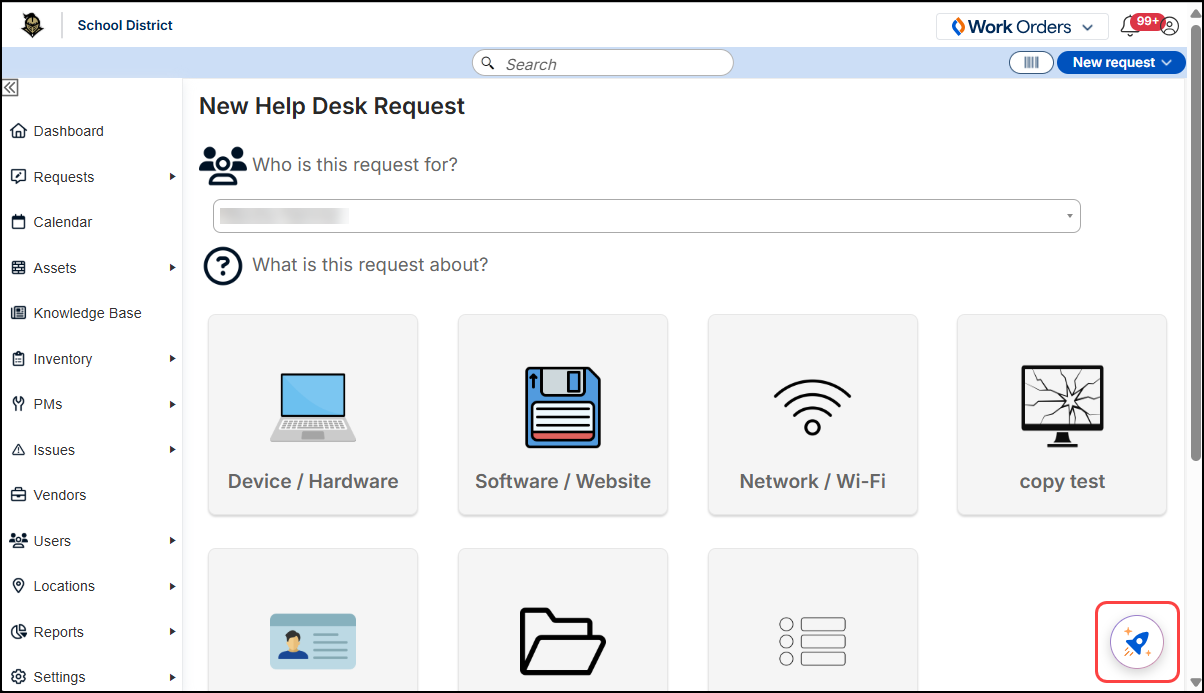The width and height of the screenshot is (1204, 693).
Task: Expand the Assets submenu arrow
Action: click(173, 268)
